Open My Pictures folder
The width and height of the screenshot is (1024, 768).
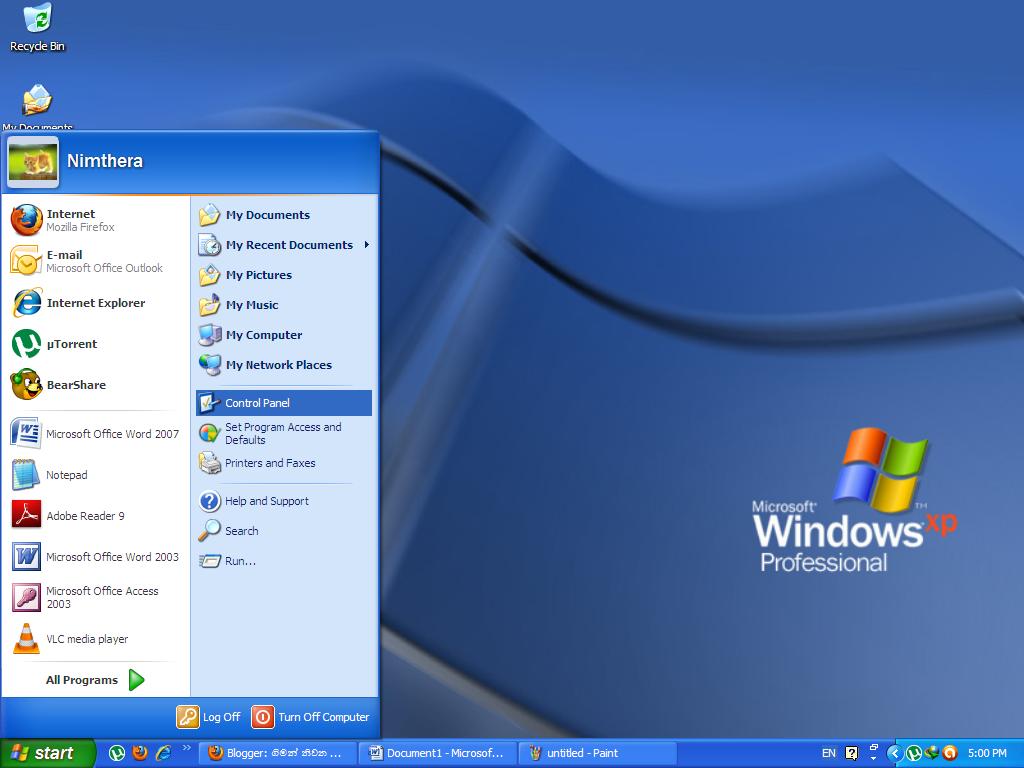284,275
